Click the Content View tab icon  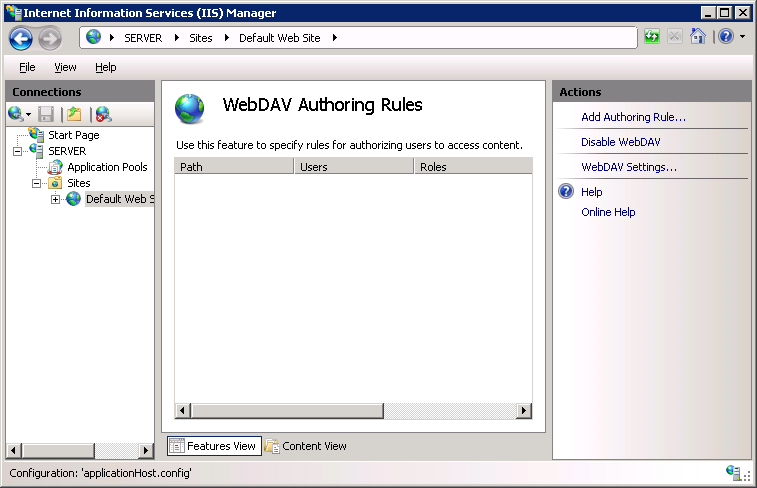pos(272,446)
